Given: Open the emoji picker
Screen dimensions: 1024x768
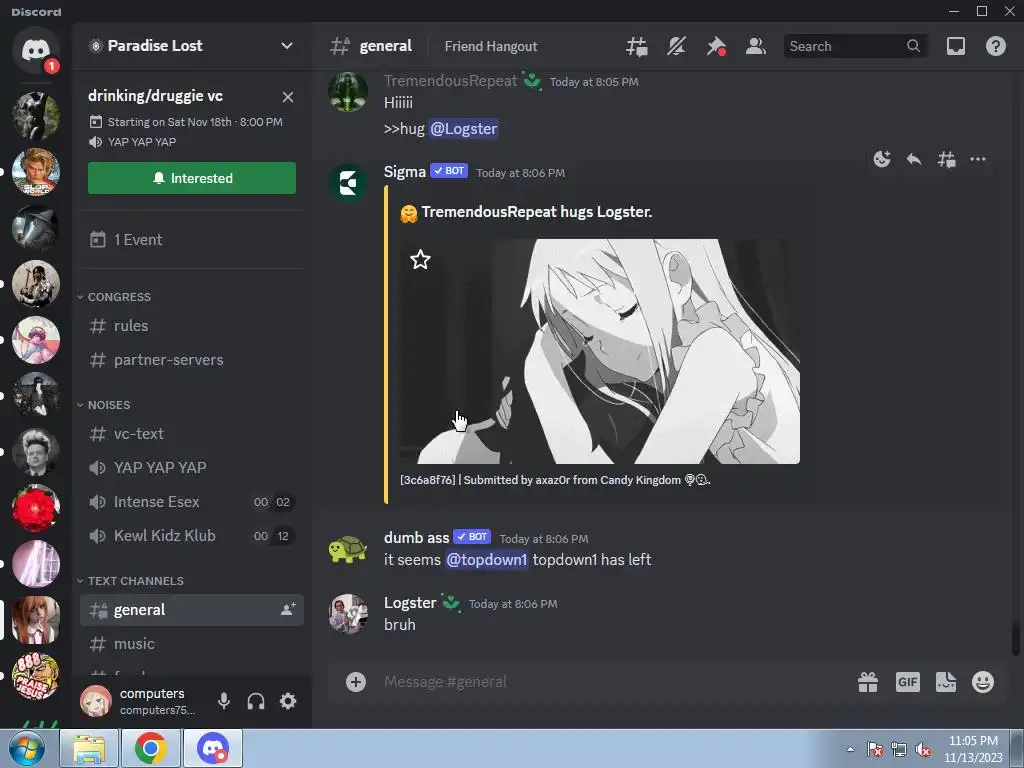Looking at the screenshot, I should click(983, 682).
